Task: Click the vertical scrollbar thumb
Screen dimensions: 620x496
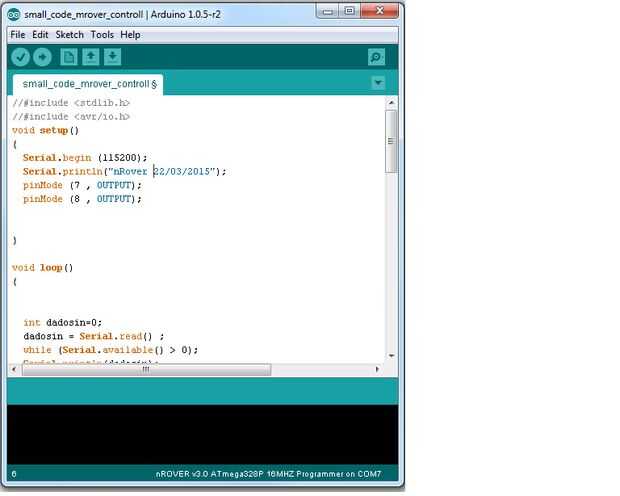Action: point(391,141)
